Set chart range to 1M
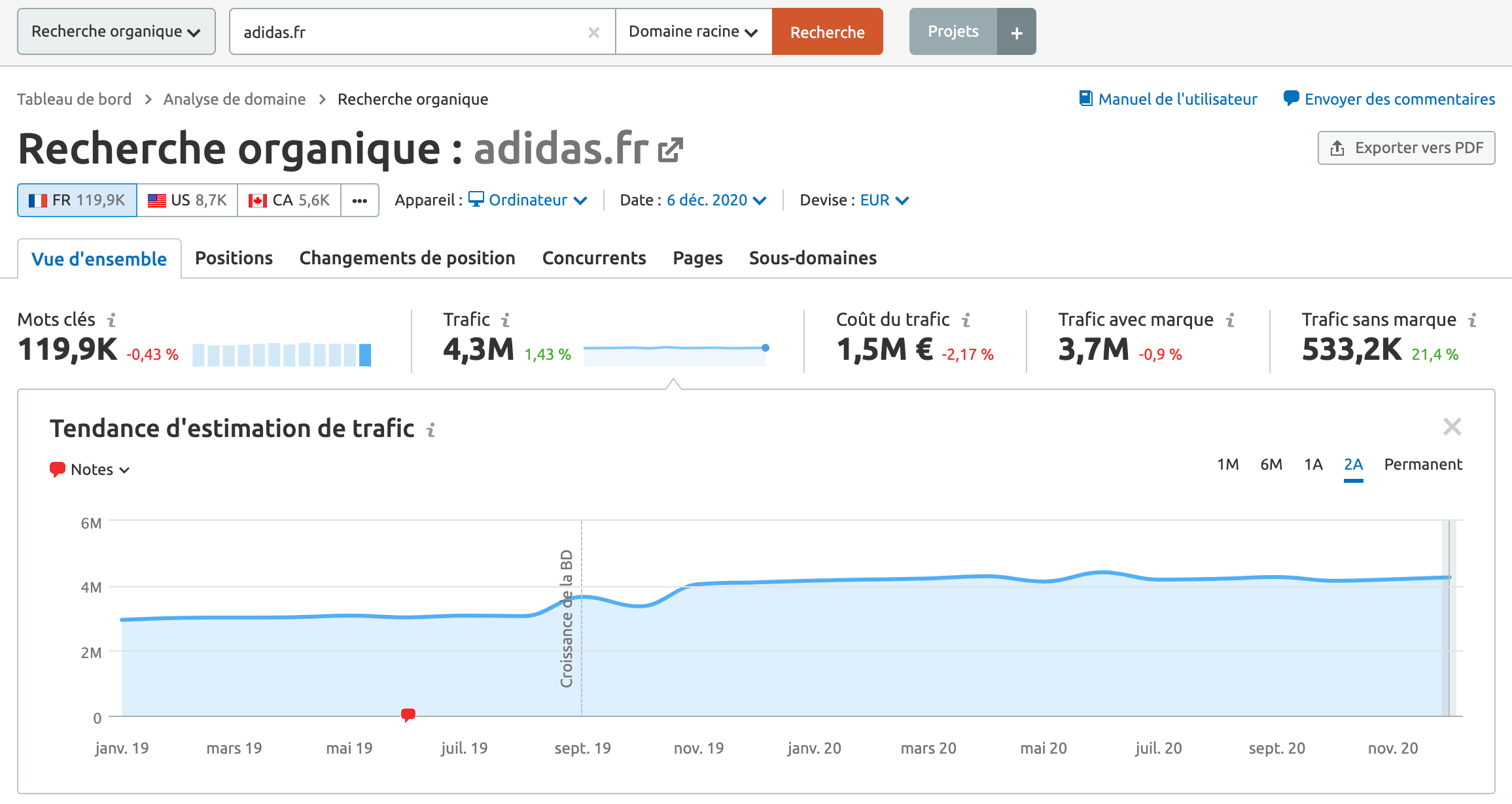This screenshot has width=1512, height=804. point(1227,464)
